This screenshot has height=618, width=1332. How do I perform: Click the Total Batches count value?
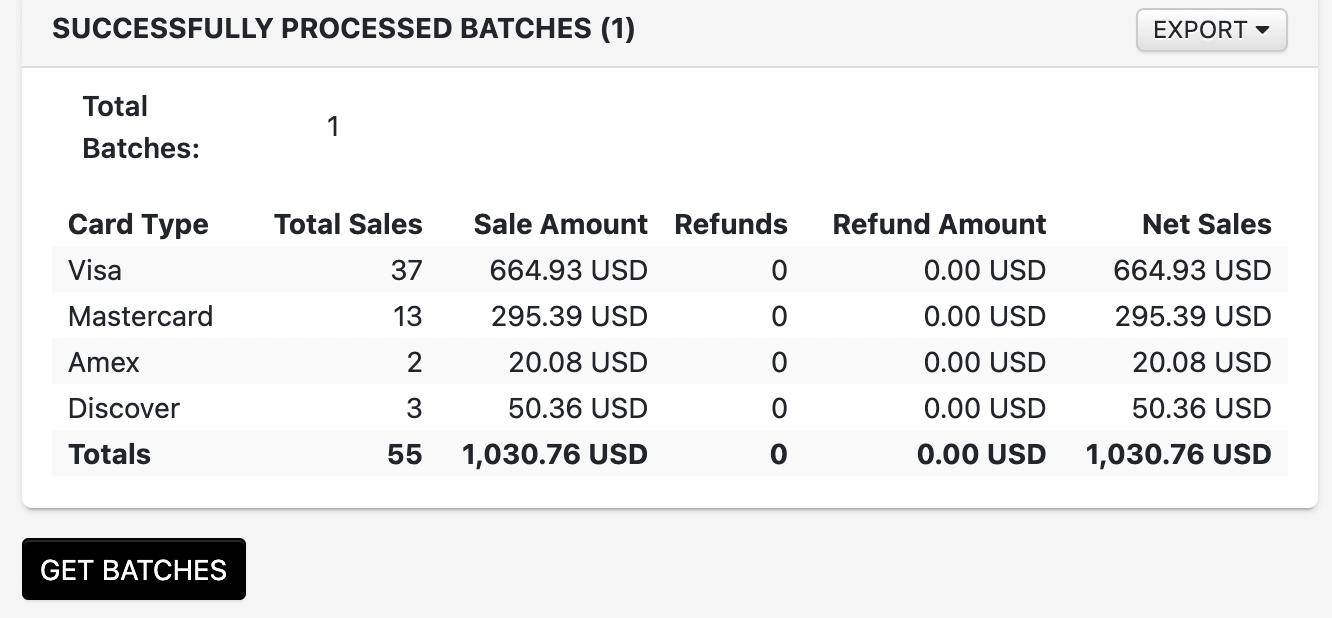click(333, 126)
